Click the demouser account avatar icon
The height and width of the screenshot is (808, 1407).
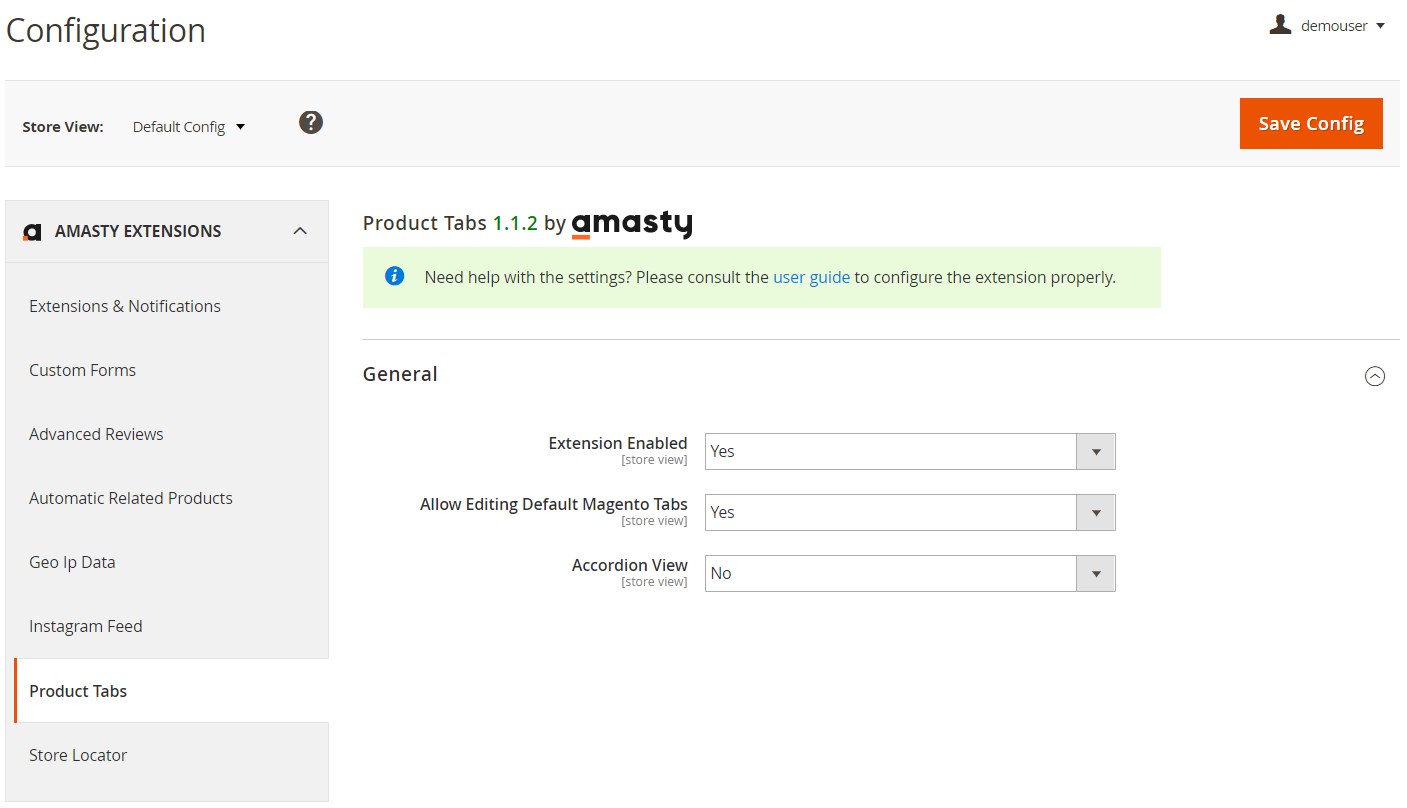pyautogui.click(x=1280, y=25)
